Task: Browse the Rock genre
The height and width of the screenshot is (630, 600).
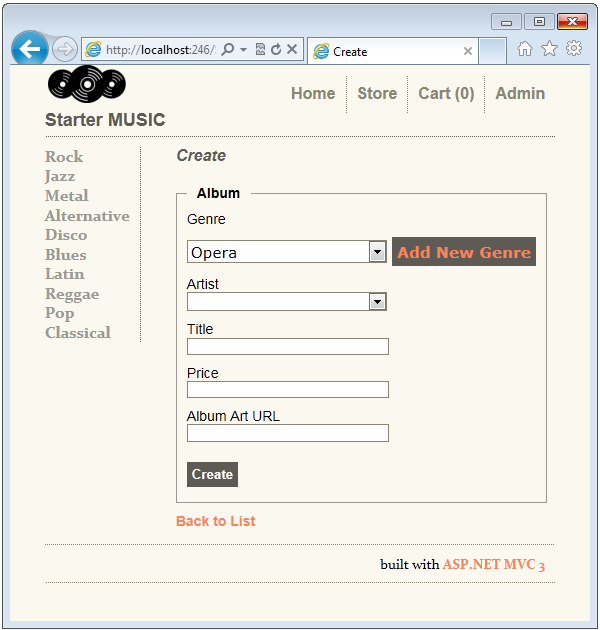Action: [x=64, y=157]
